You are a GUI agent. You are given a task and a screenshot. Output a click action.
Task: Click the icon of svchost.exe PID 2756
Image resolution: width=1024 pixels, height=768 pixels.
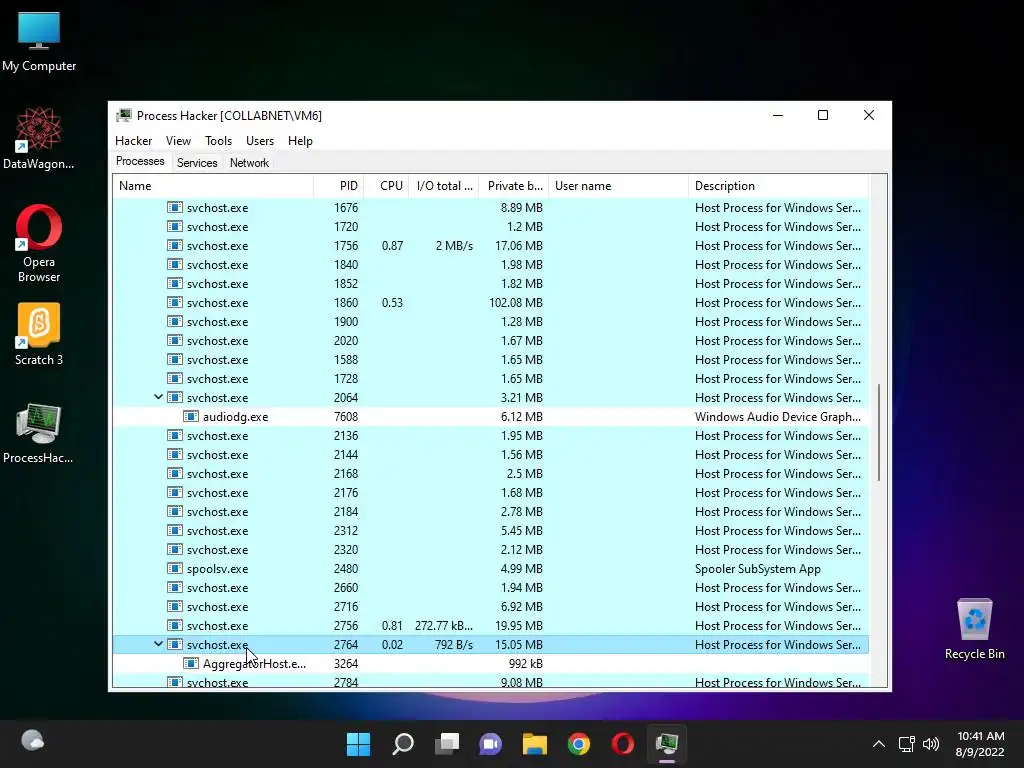(174, 626)
